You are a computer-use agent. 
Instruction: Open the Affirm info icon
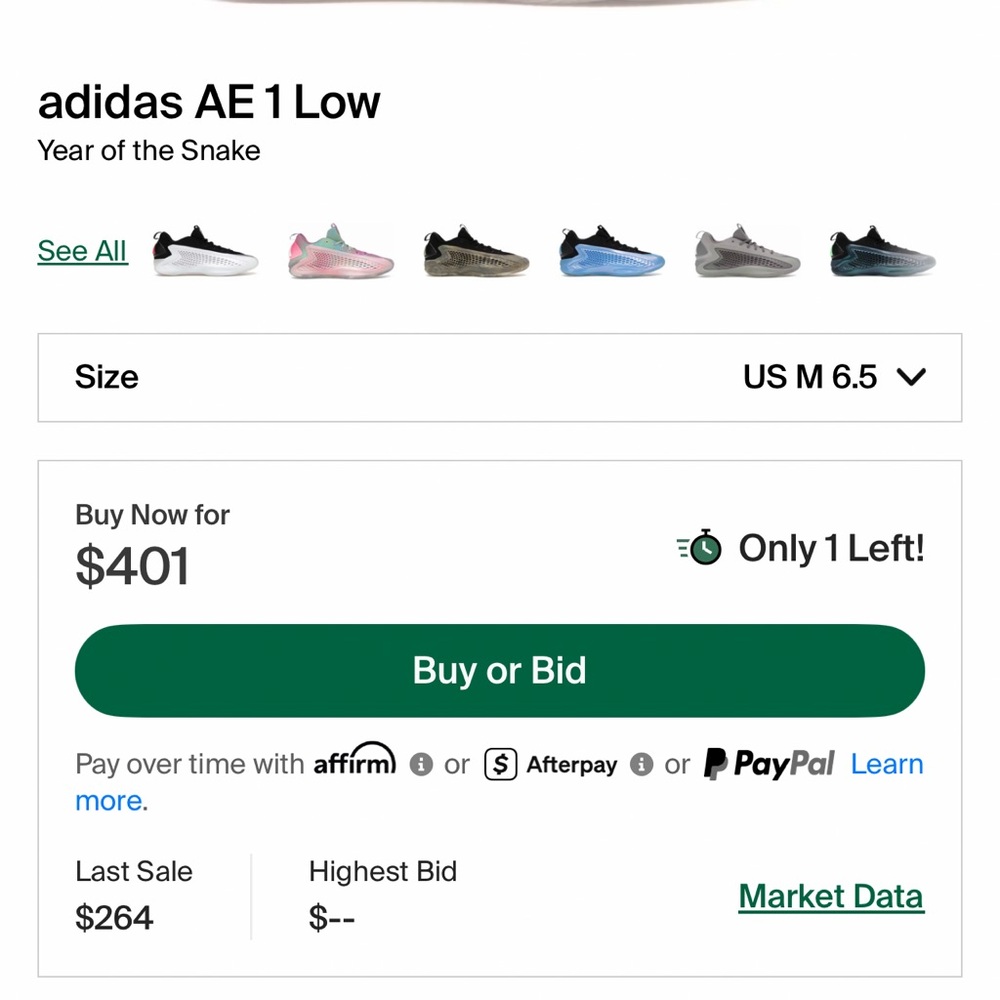click(422, 765)
